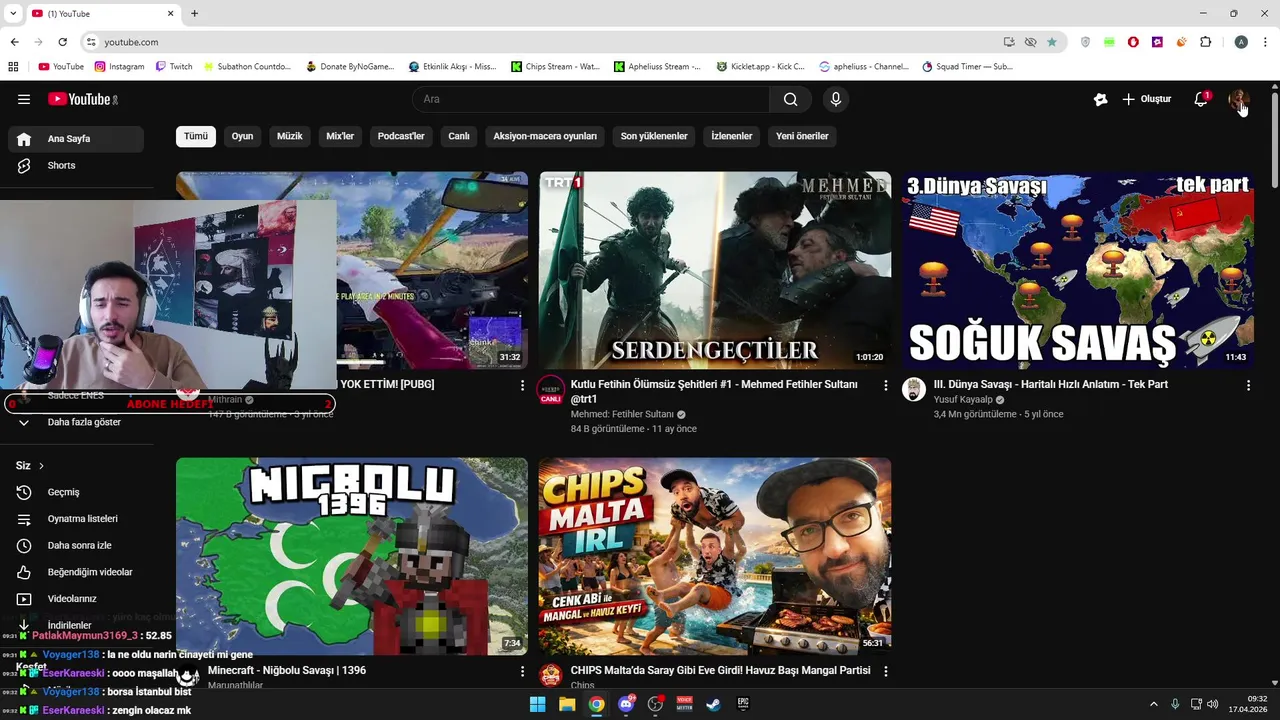Click the YouTube logo

pos(83,99)
